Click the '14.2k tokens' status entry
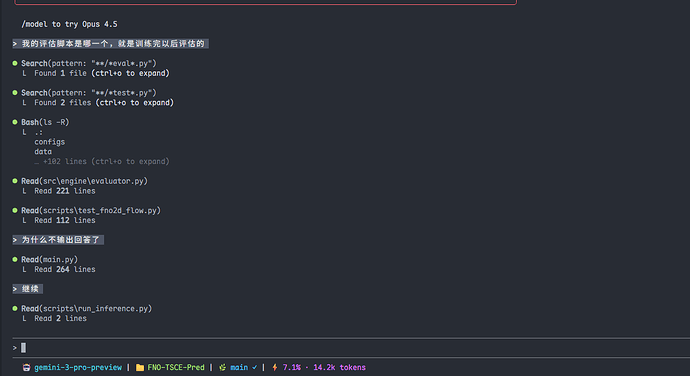 (x=339, y=367)
